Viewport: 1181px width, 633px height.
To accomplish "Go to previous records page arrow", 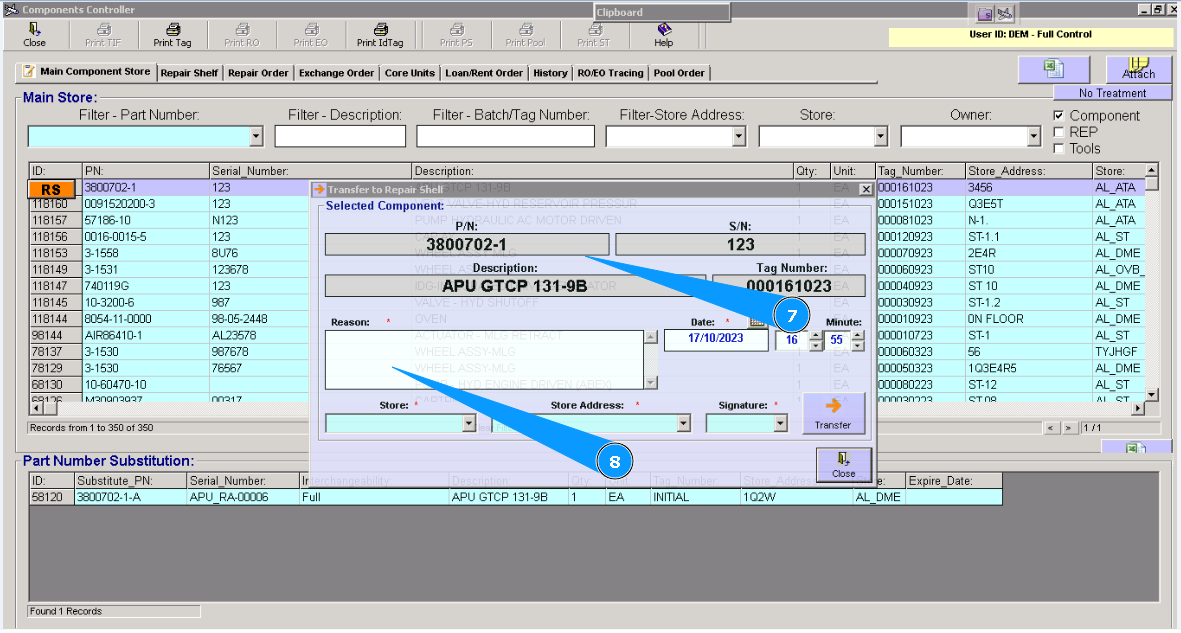I will (x=1051, y=428).
